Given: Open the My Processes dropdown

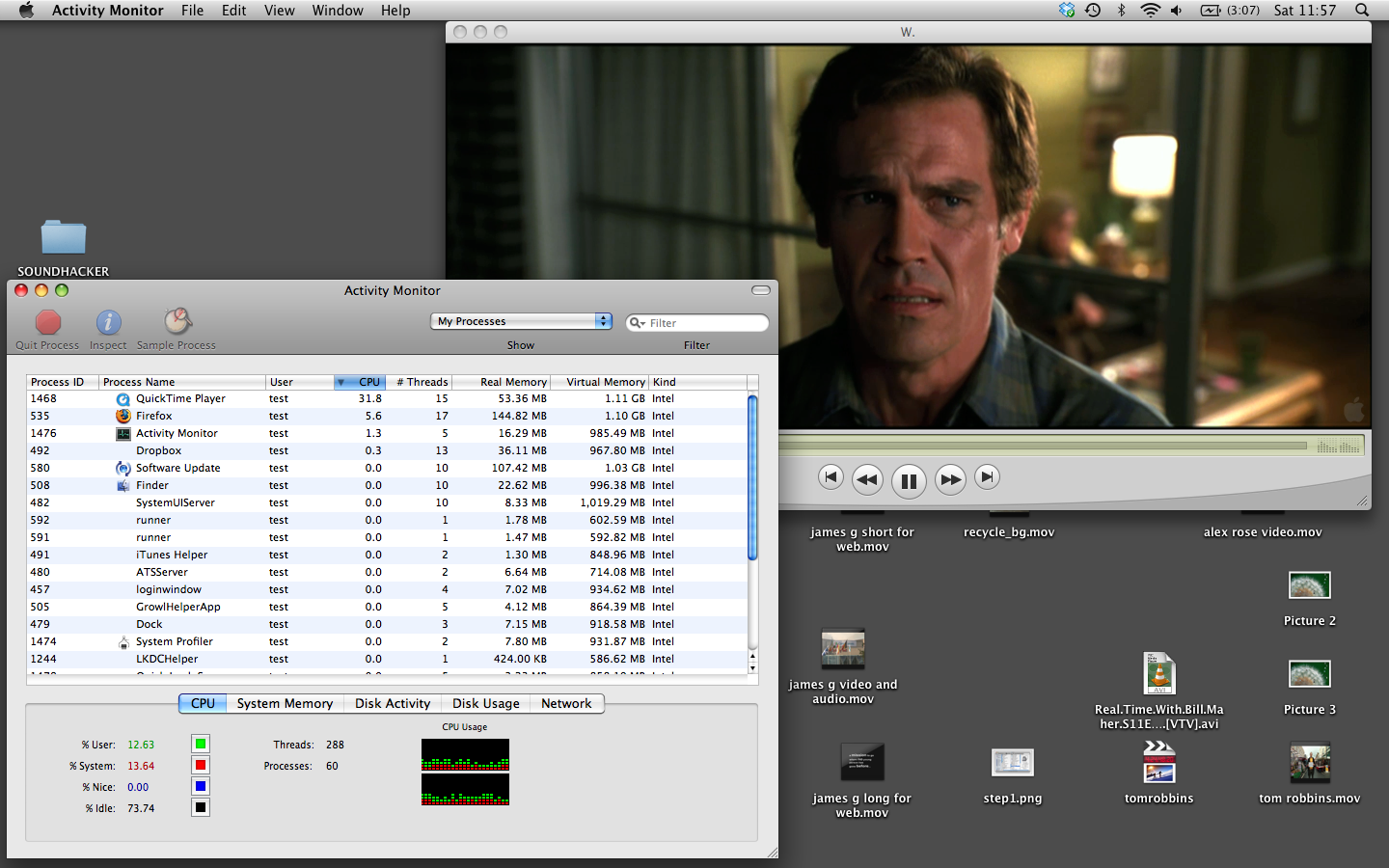Looking at the screenshot, I should point(521,321).
